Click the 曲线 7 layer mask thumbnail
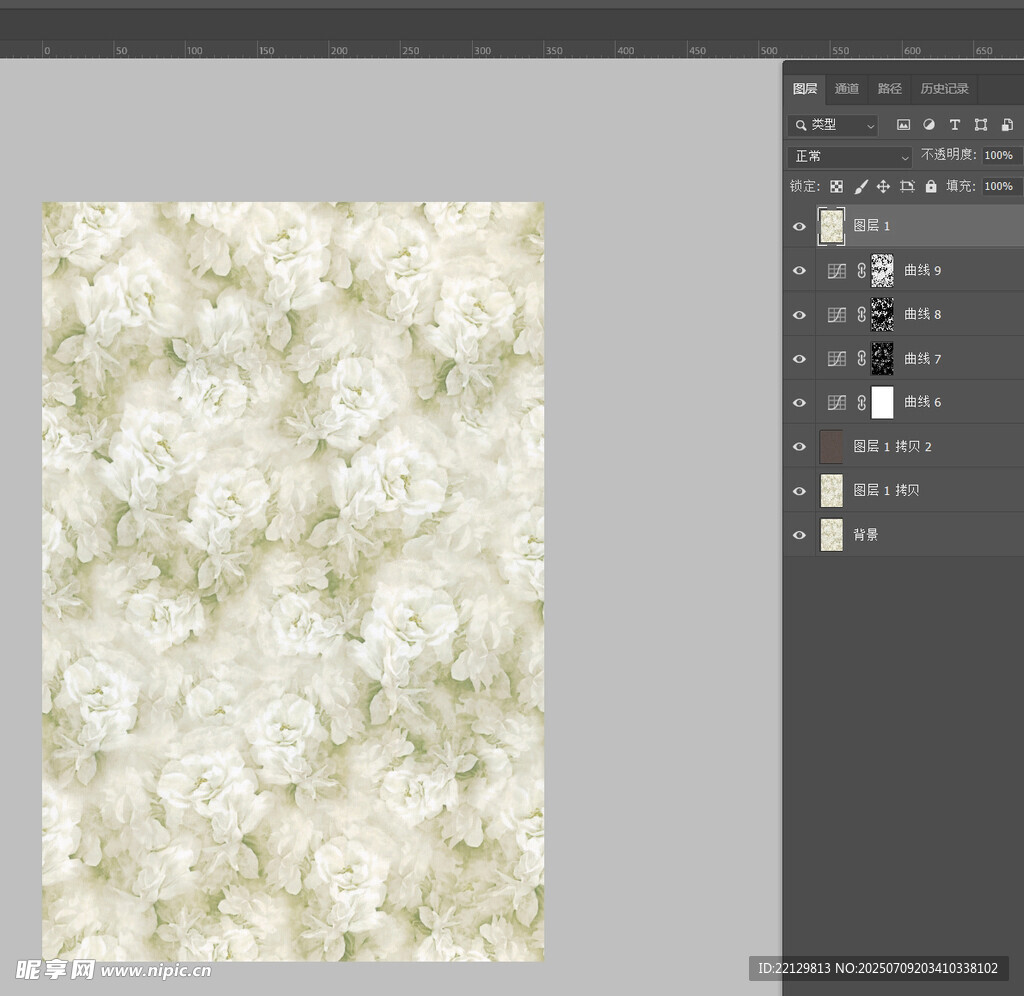This screenshot has height=996, width=1024. pos(882,358)
